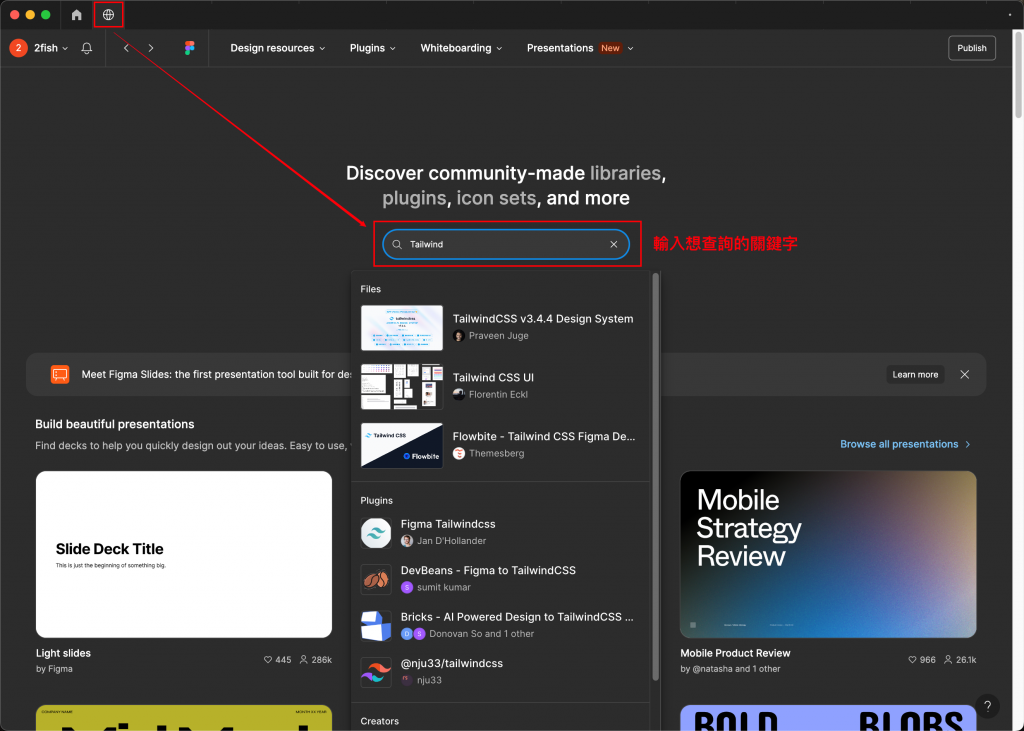
Task: Open Tailwind CSS UI file result
Action: (x=502, y=386)
